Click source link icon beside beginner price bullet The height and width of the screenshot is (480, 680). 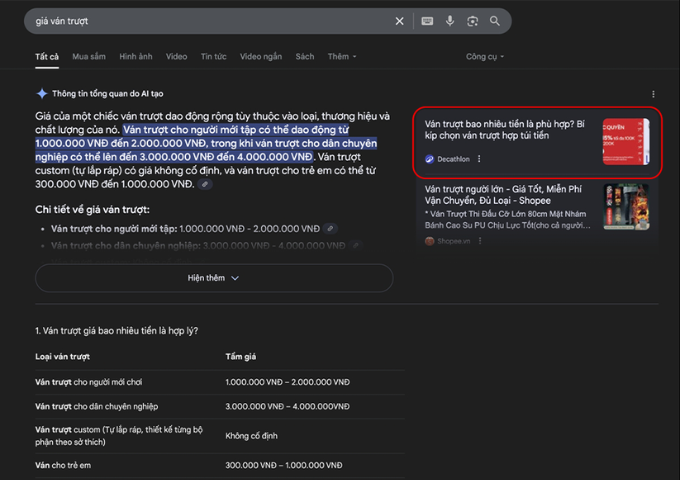(x=330, y=229)
